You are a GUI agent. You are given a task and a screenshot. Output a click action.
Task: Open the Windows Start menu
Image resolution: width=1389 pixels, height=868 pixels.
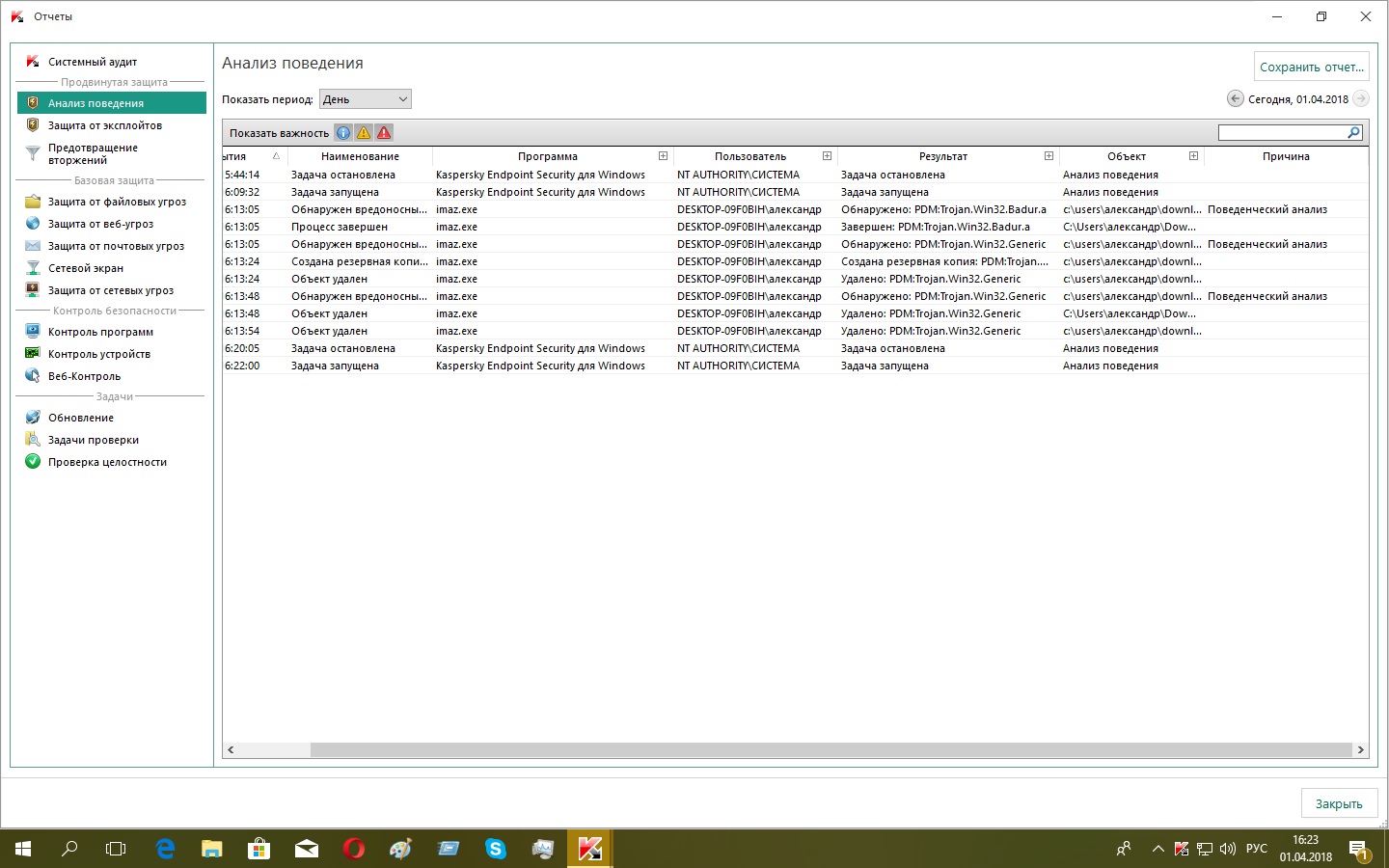23,849
